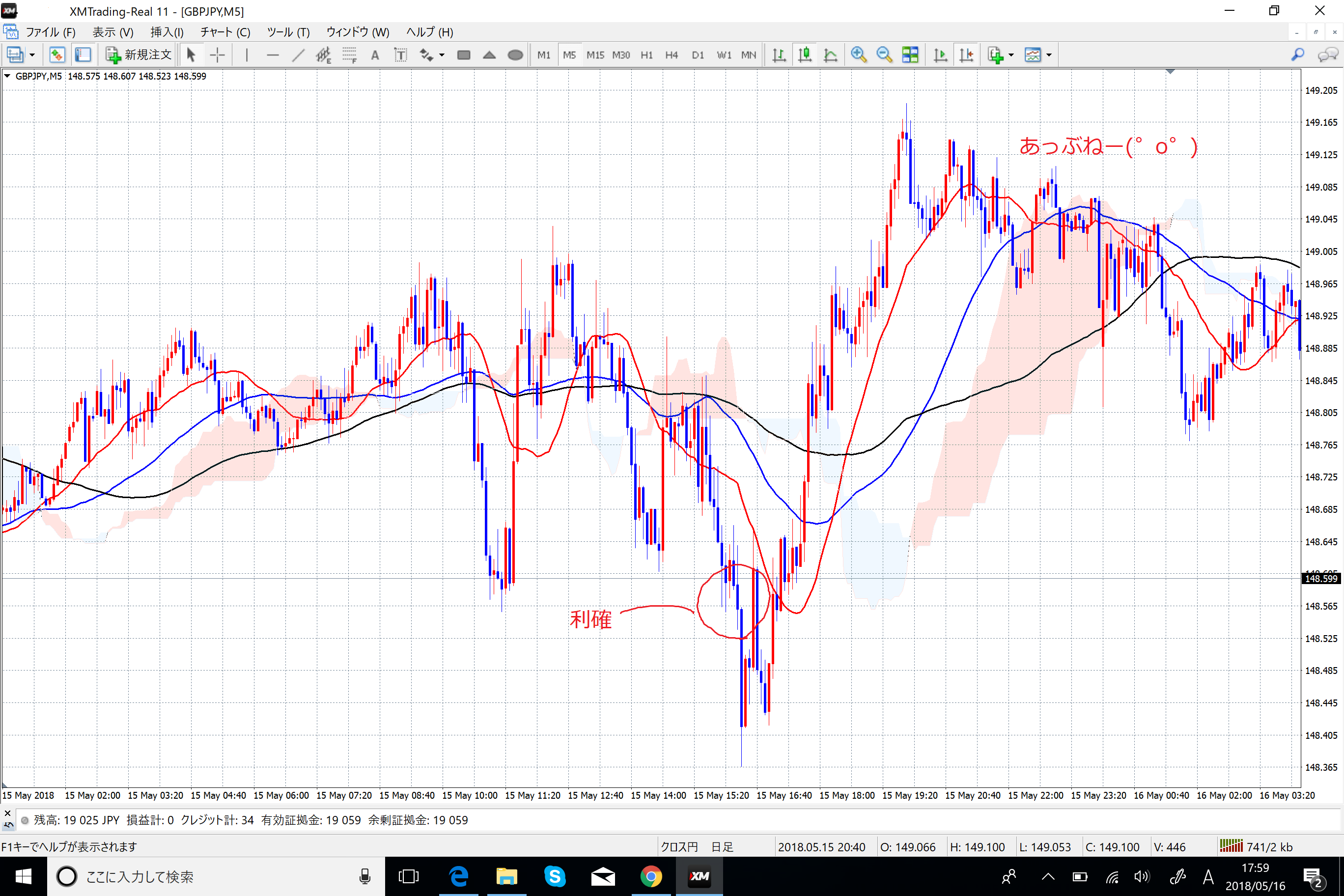The width and height of the screenshot is (1344, 896).
Task: Expand the arrows objects dropdown
Action: click(x=442, y=55)
